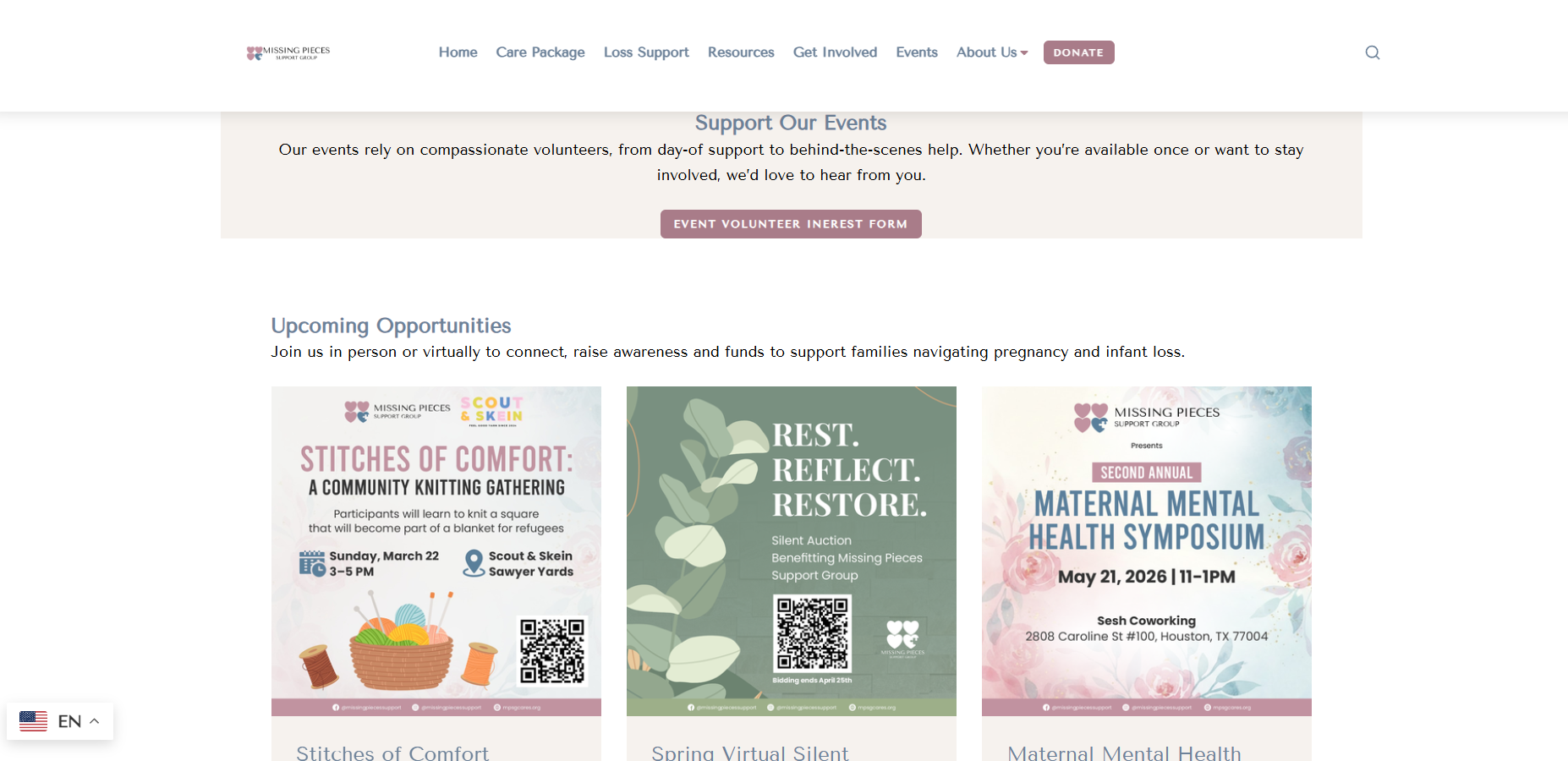Open the About Us menu
Image resolution: width=1568 pixels, height=761 pixels.
click(986, 52)
